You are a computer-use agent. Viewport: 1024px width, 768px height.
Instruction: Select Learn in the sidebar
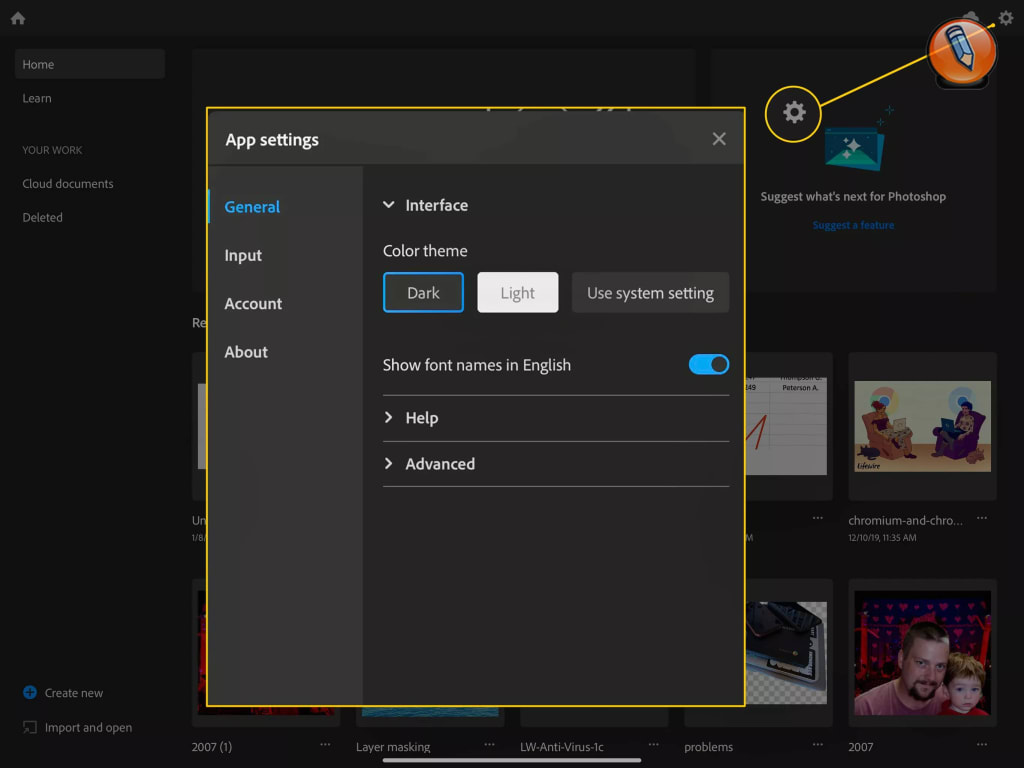click(37, 98)
